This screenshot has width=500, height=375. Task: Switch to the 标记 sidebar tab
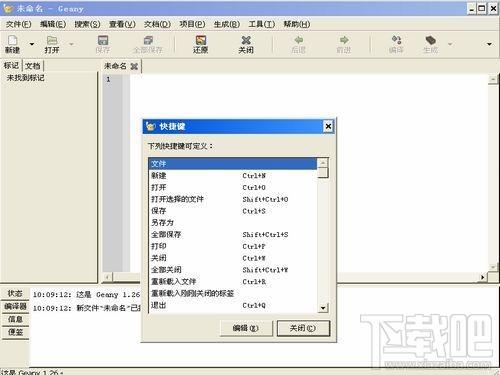11,65
